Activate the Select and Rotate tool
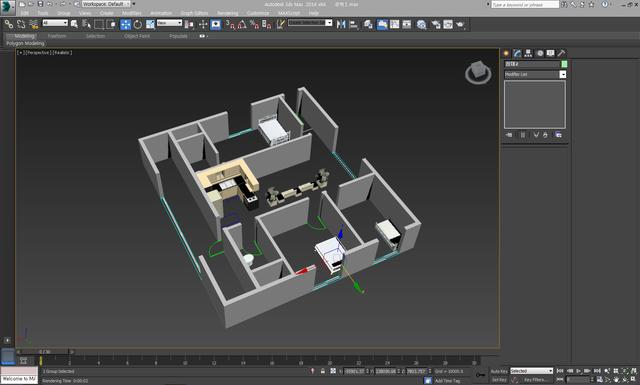Viewport: 640px width, 385px height. point(138,24)
